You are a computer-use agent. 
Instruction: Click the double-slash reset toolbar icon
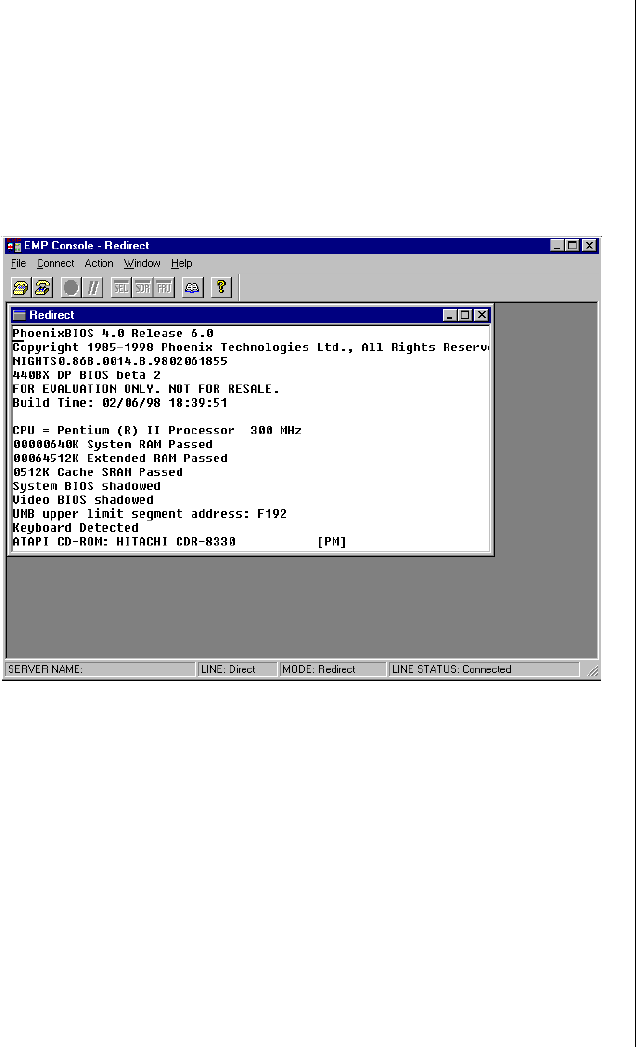tap(92, 288)
